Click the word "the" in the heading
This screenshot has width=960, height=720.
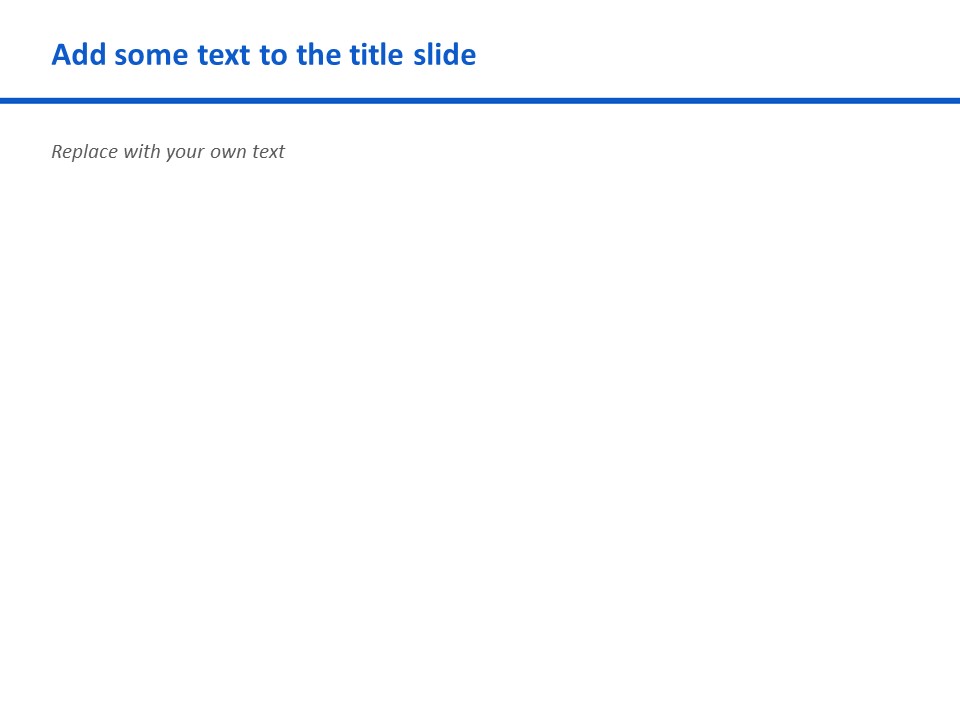coord(319,54)
